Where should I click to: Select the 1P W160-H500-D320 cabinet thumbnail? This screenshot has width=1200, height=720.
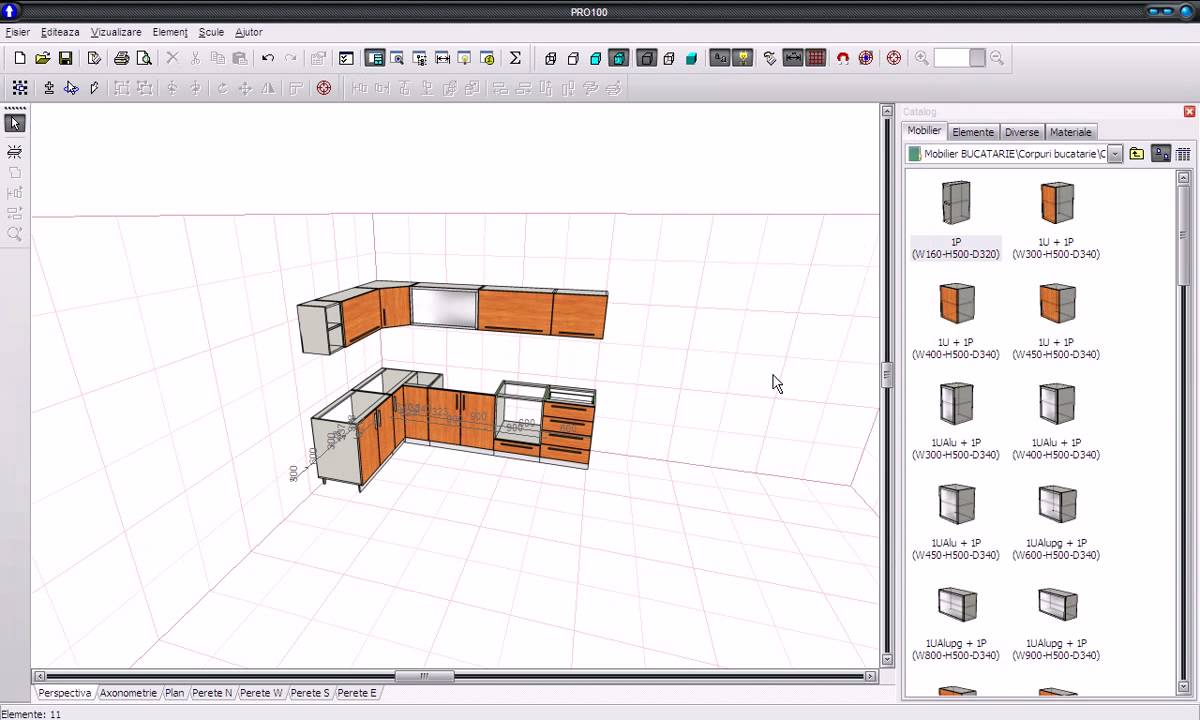[x=956, y=203]
